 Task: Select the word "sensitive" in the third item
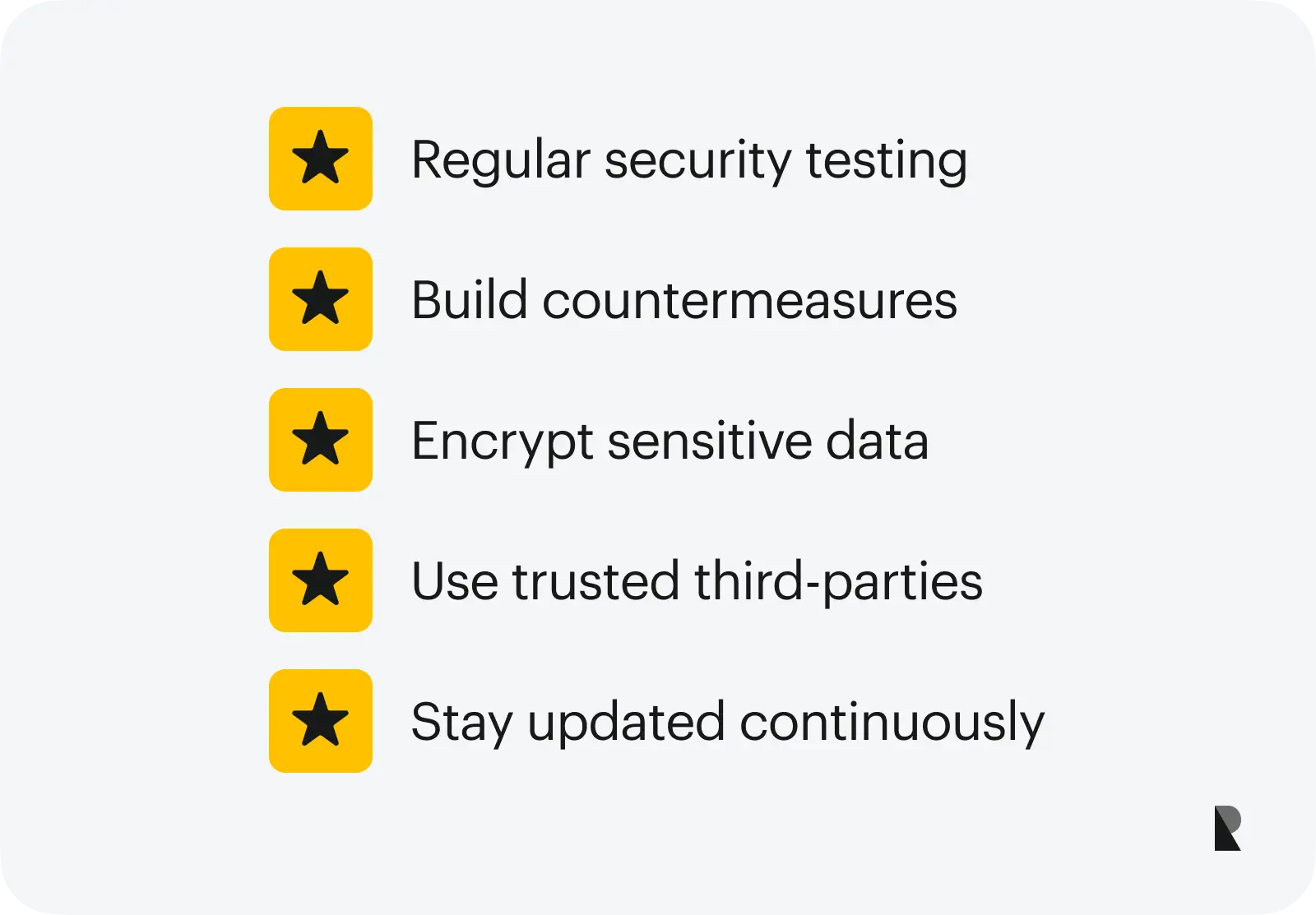(x=709, y=441)
